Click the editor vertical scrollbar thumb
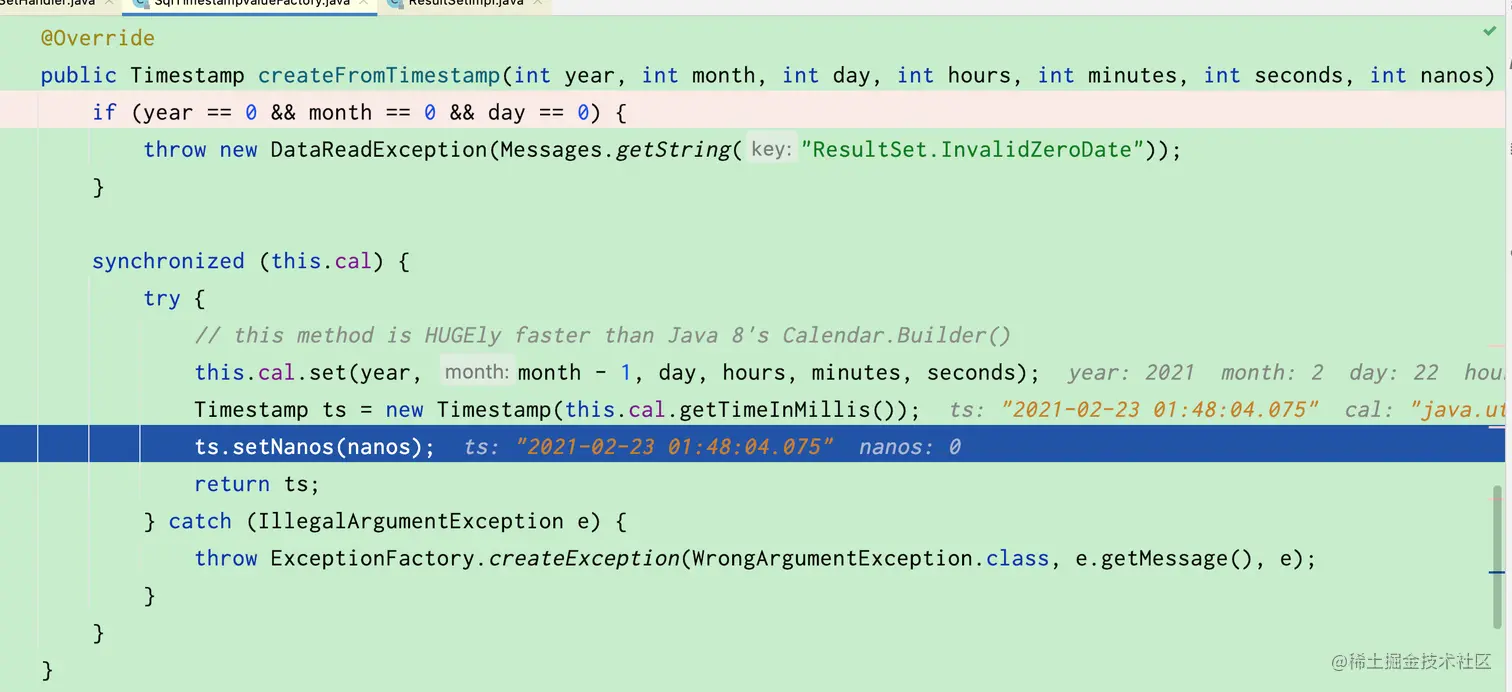Viewport: 1512px width, 692px height. click(1497, 558)
